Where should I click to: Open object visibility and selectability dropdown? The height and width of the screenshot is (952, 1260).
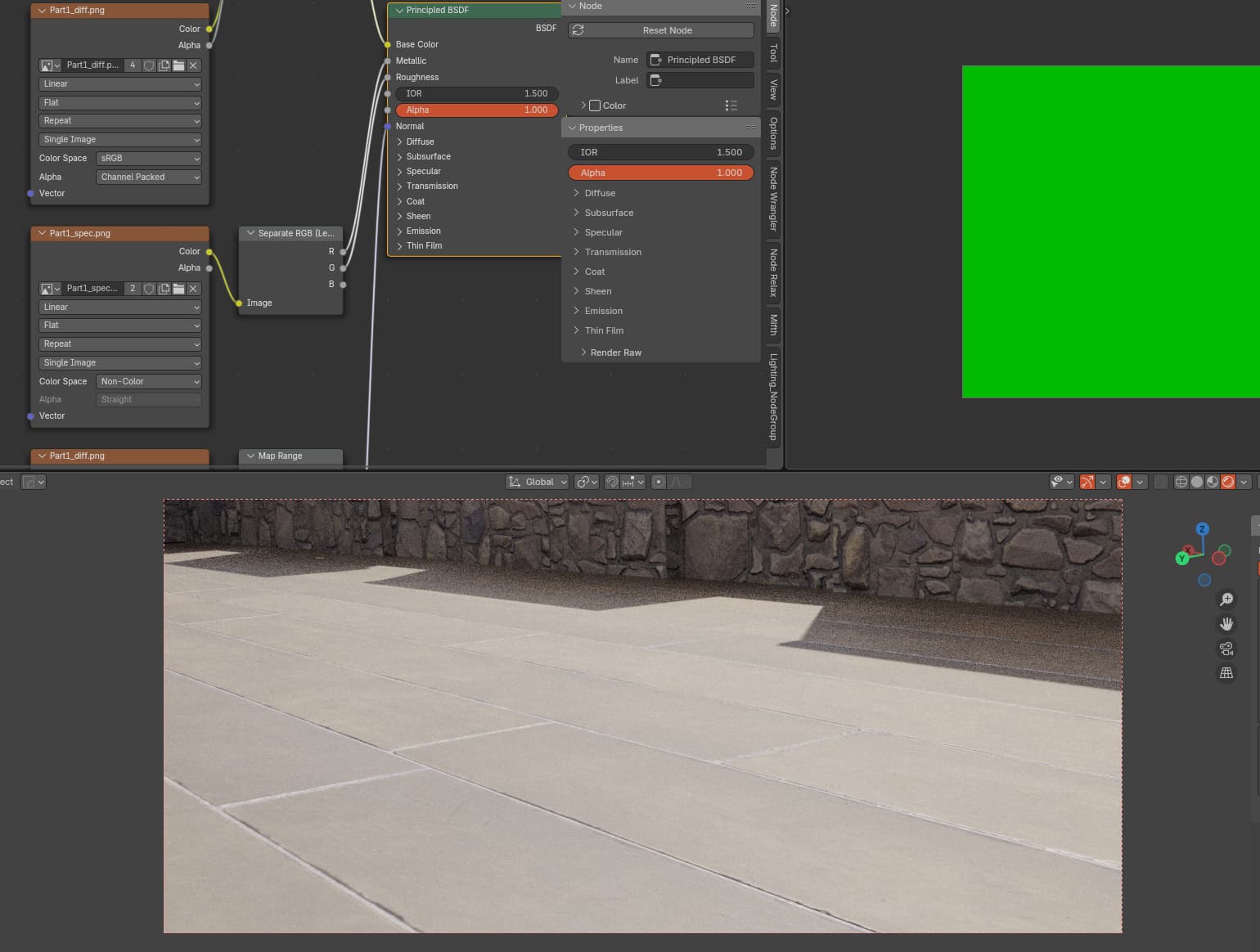(x=1061, y=482)
